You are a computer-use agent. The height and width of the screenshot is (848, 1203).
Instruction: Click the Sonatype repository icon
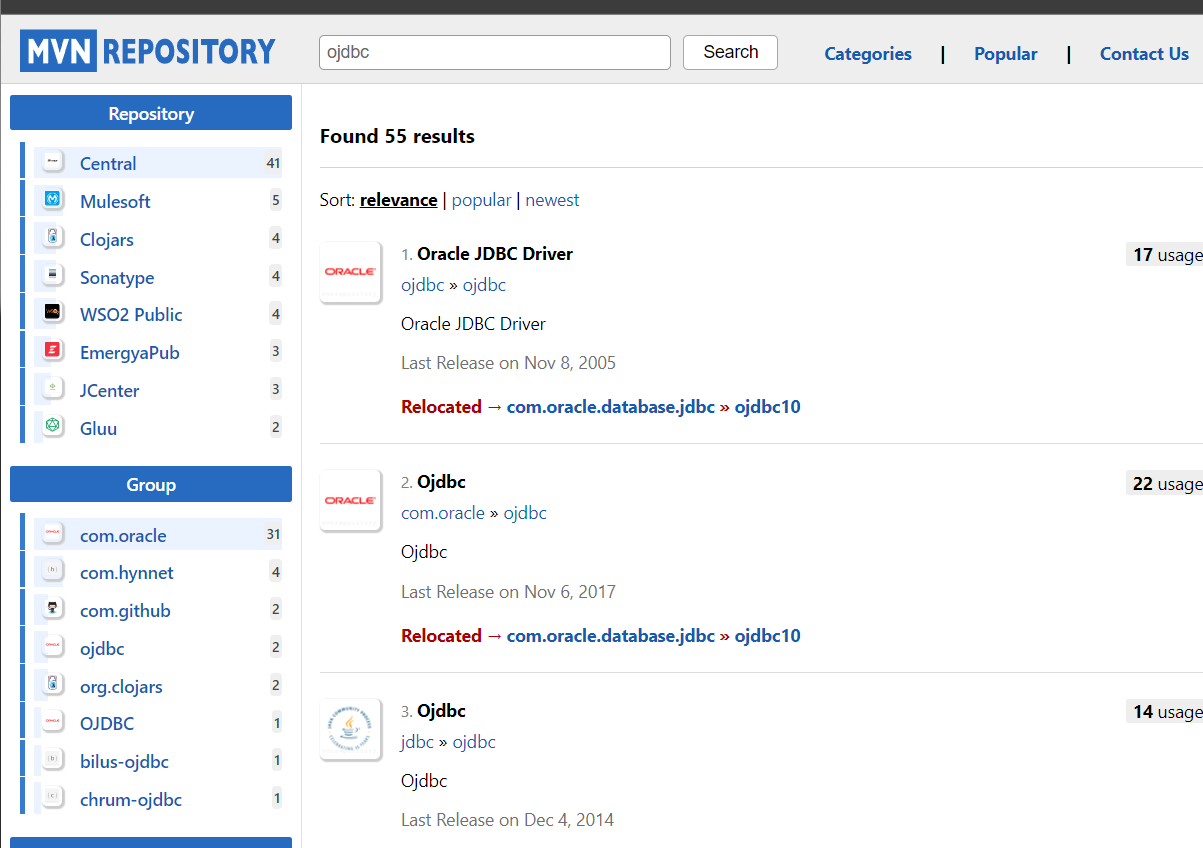(53, 276)
